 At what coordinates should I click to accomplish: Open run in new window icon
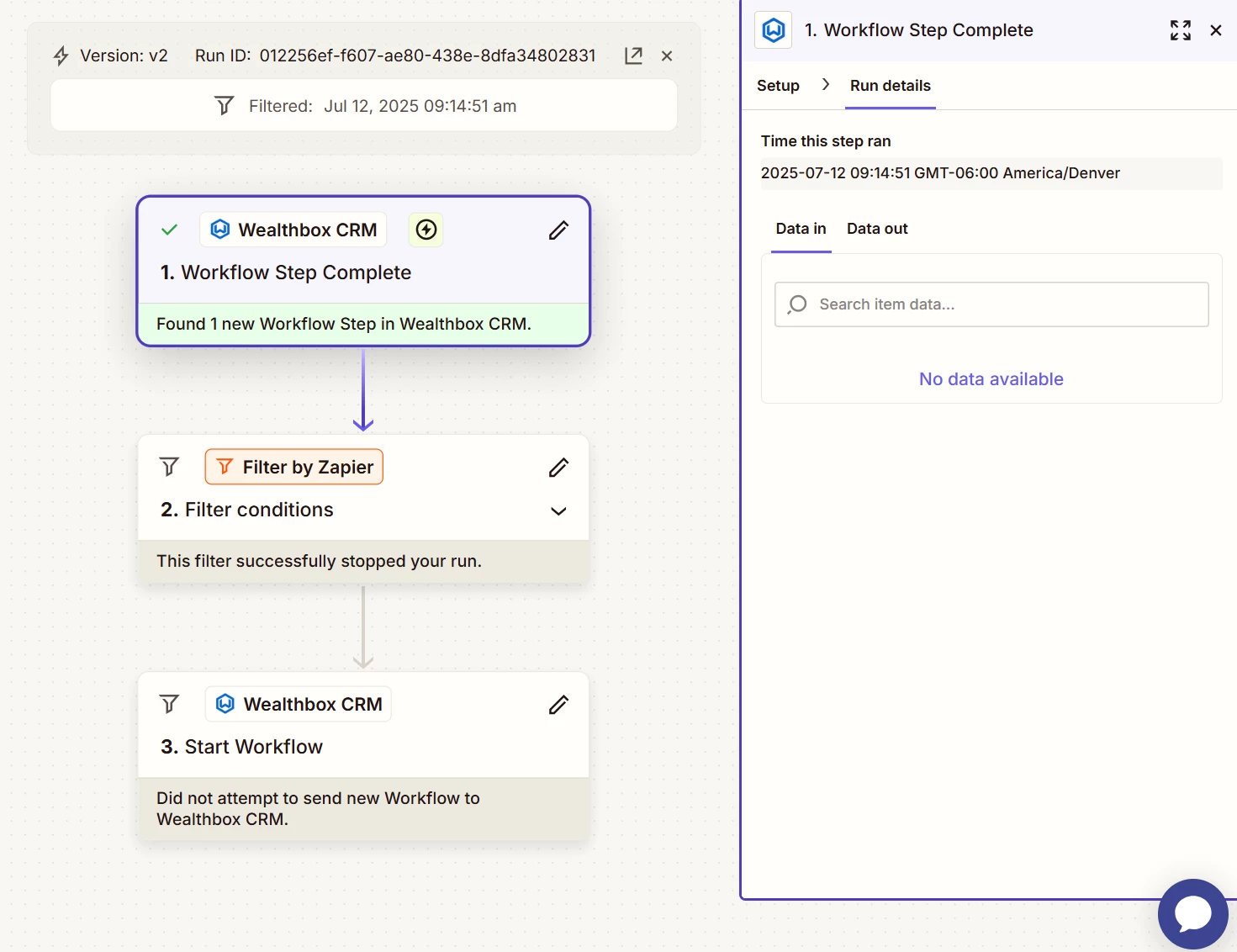[633, 56]
